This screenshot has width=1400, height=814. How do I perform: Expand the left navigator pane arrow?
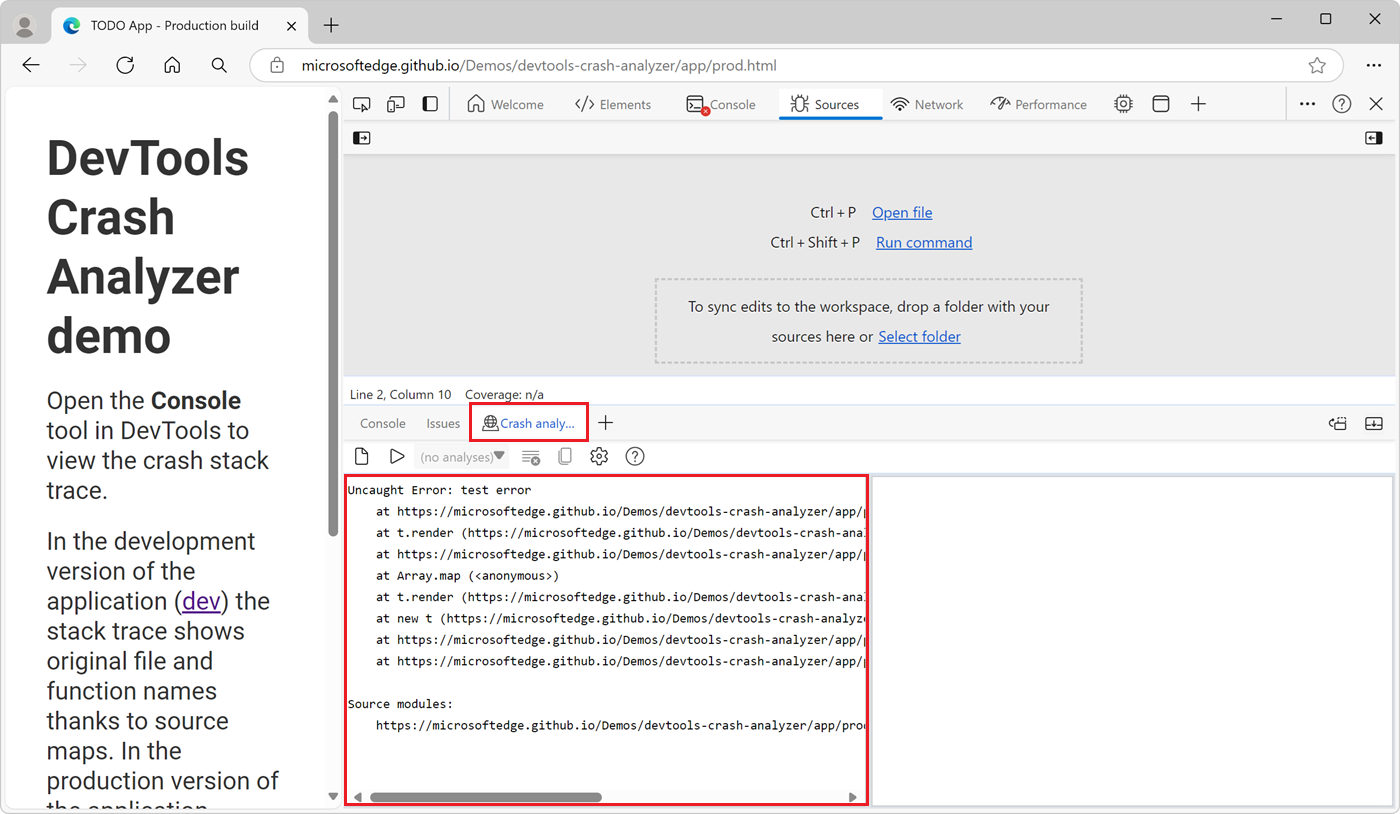pyautogui.click(x=361, y=137)
